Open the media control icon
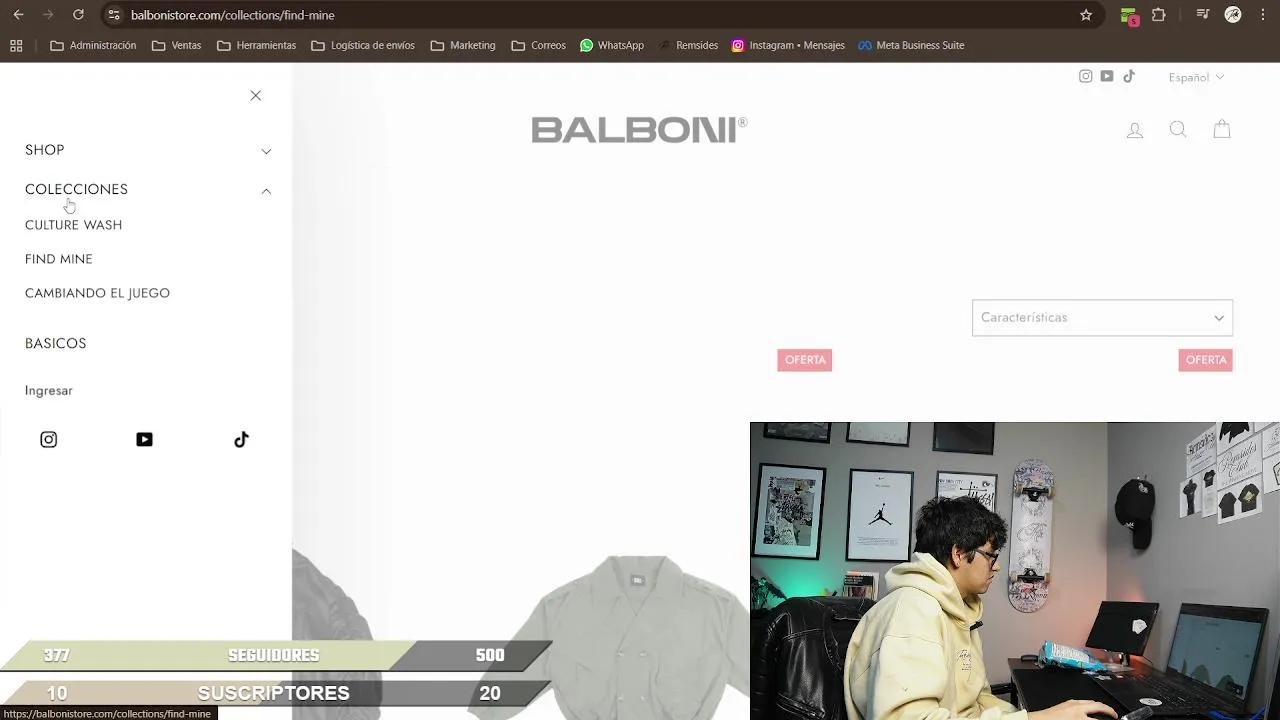 coord(1203,15)
